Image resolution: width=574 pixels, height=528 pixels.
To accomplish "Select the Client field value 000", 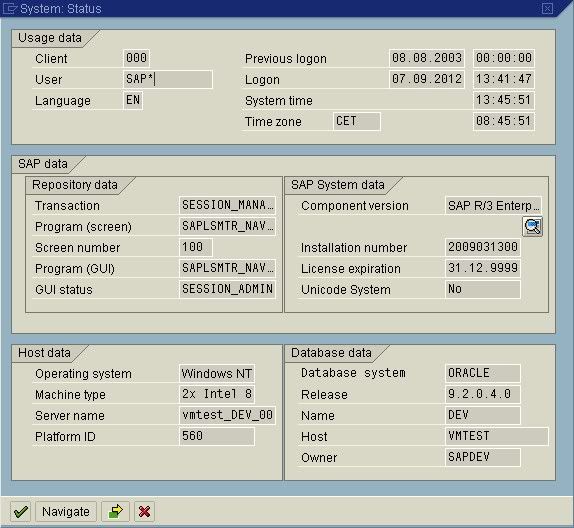I will [x=136, y=58].
